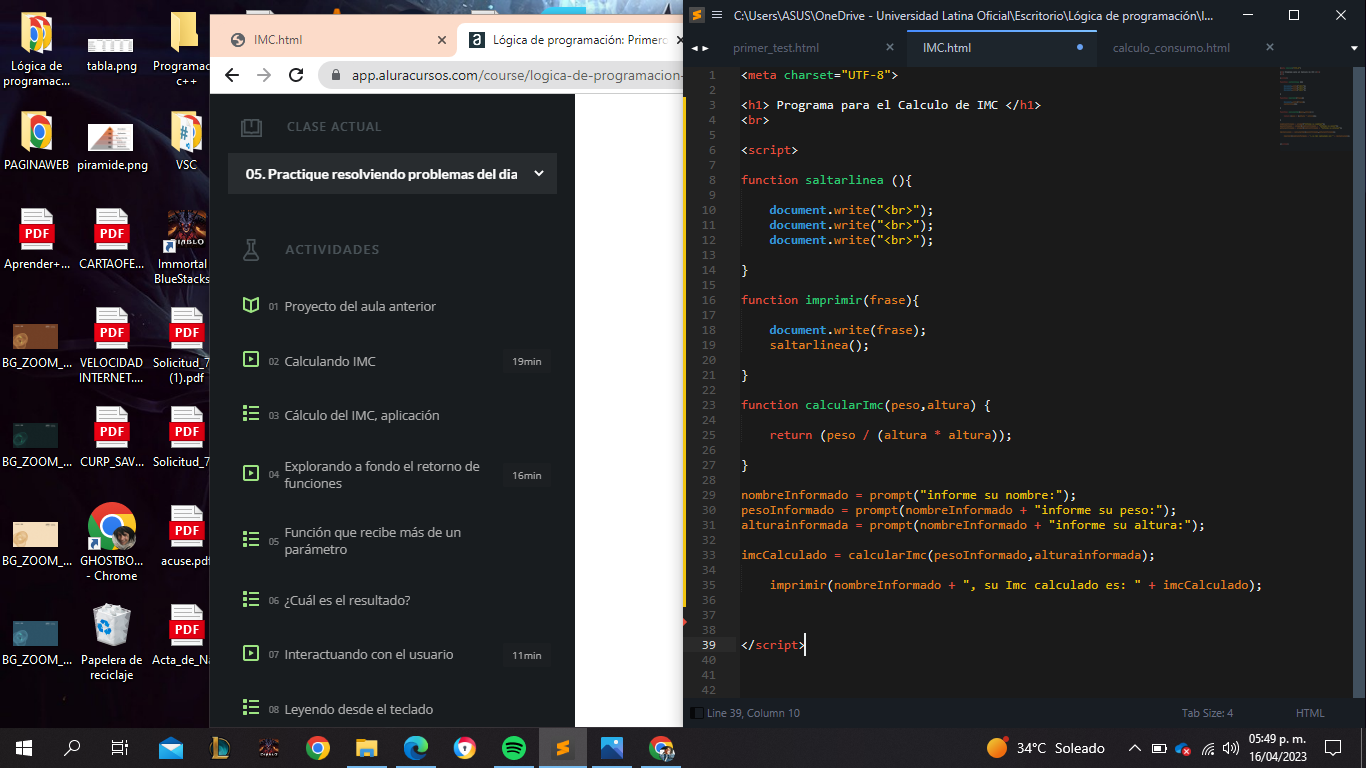Open the Sublime Text hamburger menu

[717, 15]
